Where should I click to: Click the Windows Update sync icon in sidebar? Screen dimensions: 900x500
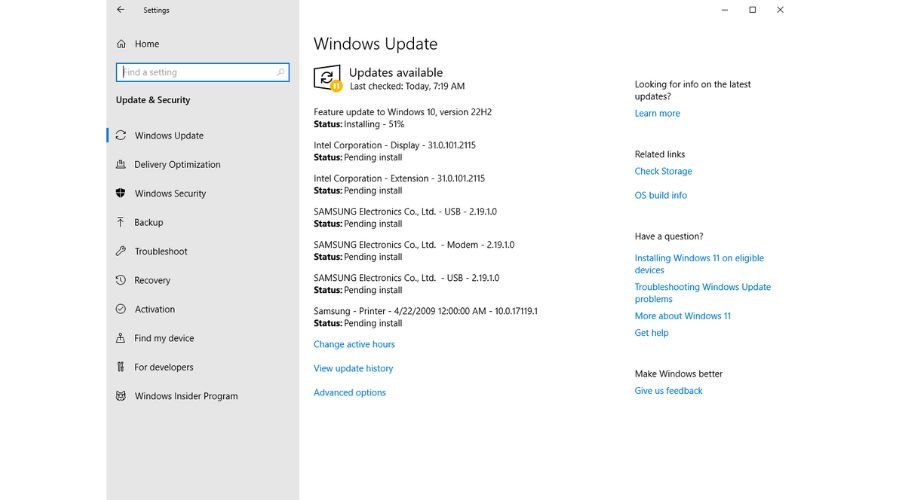point(121,135)
